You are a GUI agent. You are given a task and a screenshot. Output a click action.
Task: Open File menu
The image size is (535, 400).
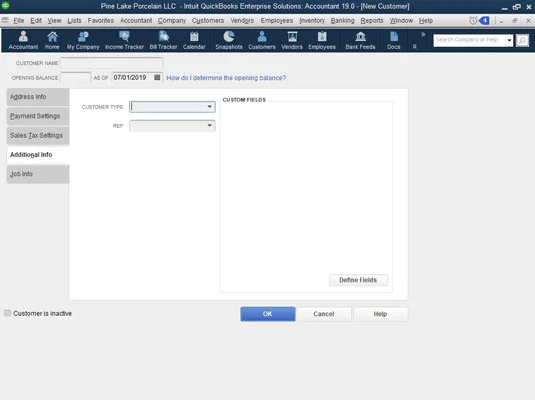[x=18, y=20]
